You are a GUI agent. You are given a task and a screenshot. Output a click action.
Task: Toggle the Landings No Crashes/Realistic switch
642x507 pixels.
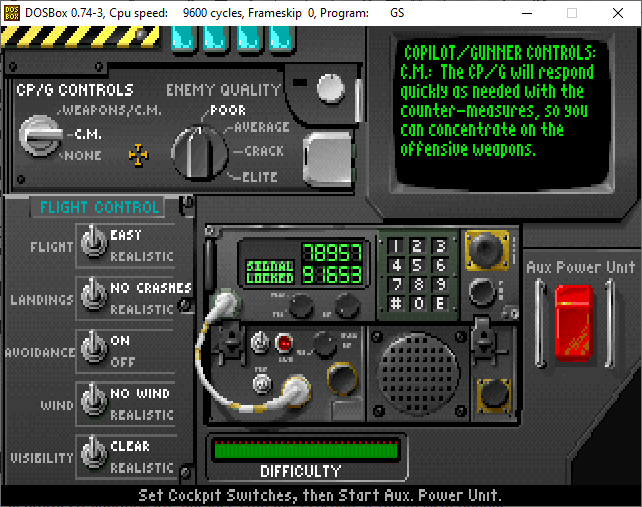pyautogui.click(x=94, y=294)
